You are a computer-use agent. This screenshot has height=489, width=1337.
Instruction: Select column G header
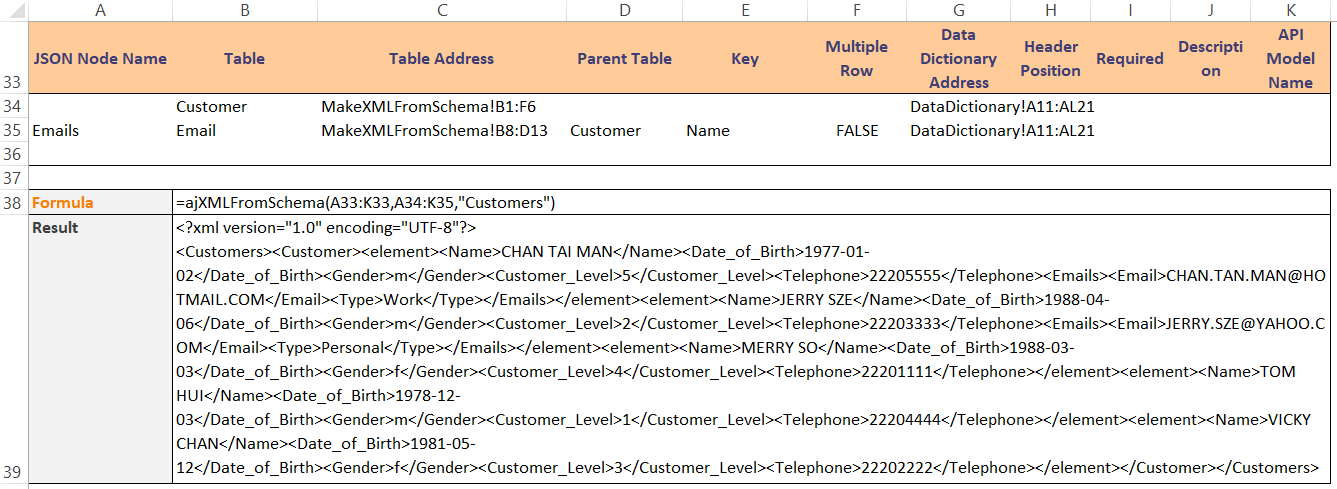958,10
